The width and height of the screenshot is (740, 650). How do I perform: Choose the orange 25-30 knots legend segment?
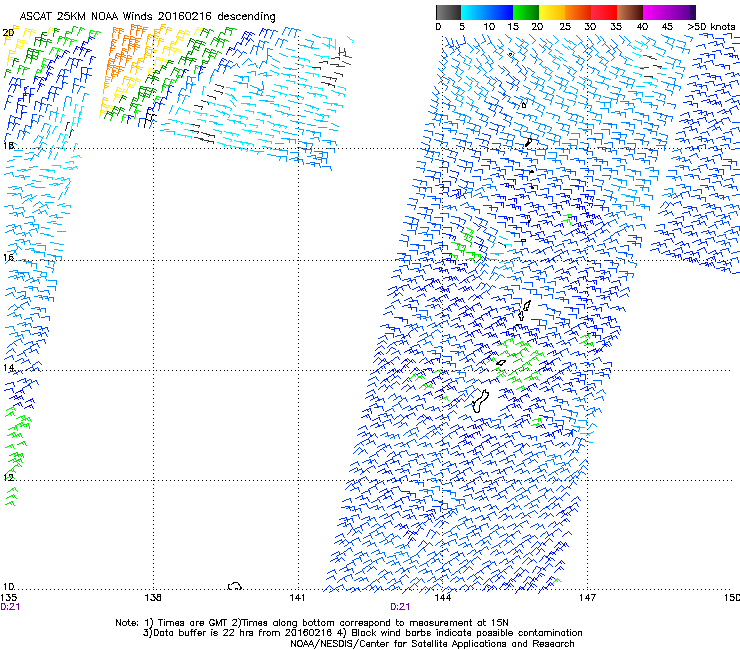pyautogui.click(x=578, y=12)
